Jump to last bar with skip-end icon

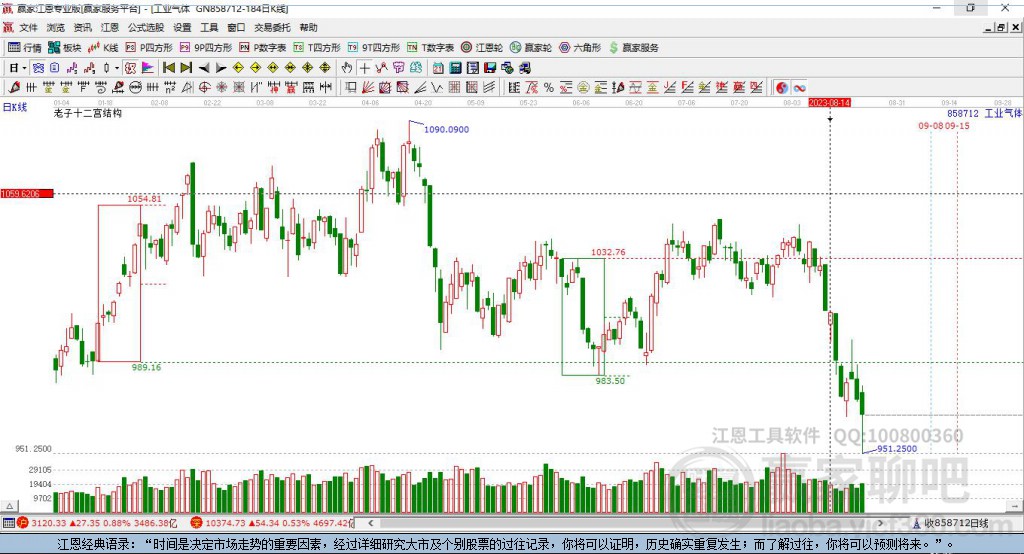[186, 68]
